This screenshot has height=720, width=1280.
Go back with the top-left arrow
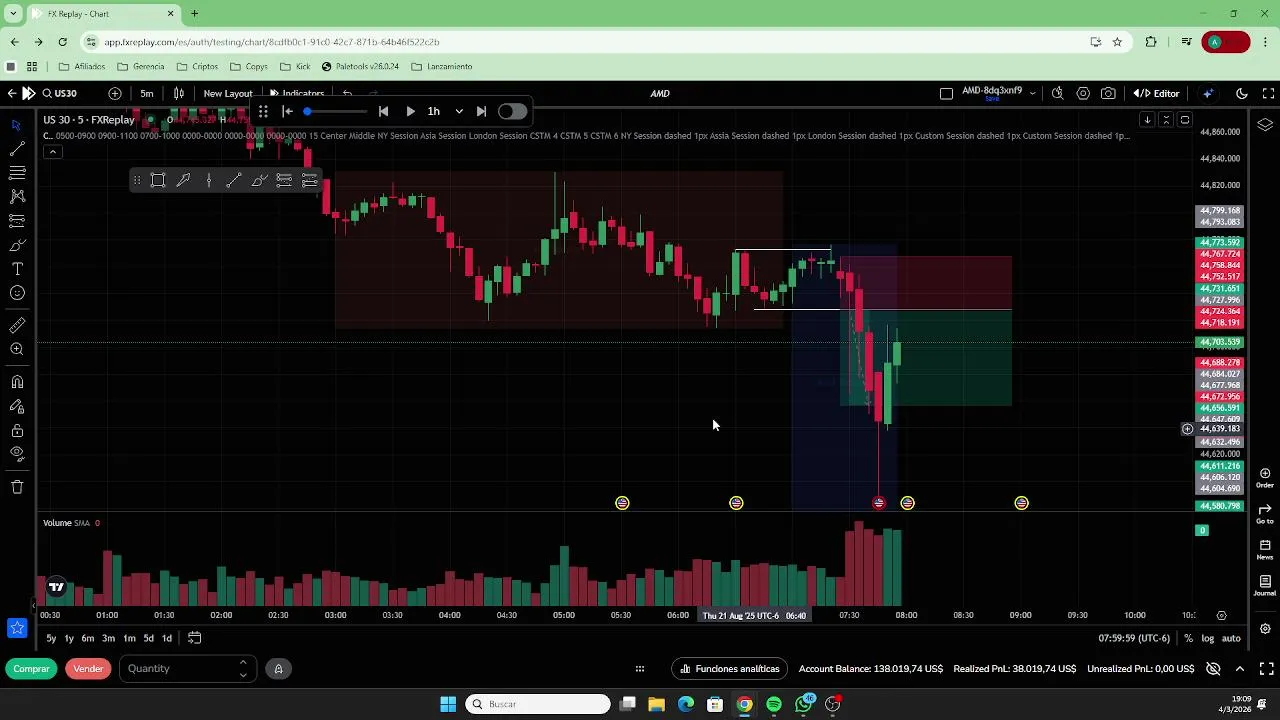(x=11, y=93)
